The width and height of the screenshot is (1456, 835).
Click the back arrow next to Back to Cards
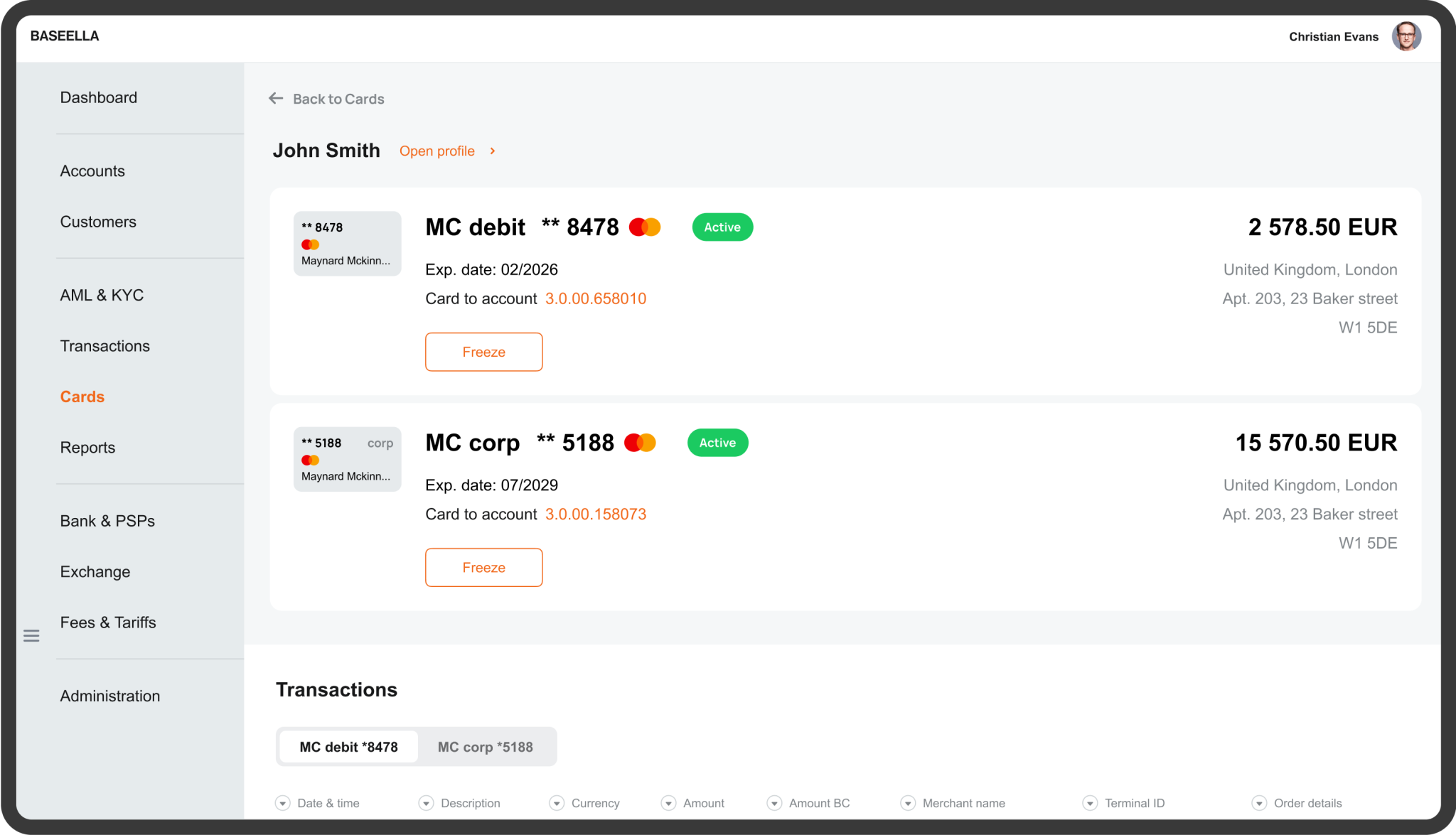[x=276, y=98]
